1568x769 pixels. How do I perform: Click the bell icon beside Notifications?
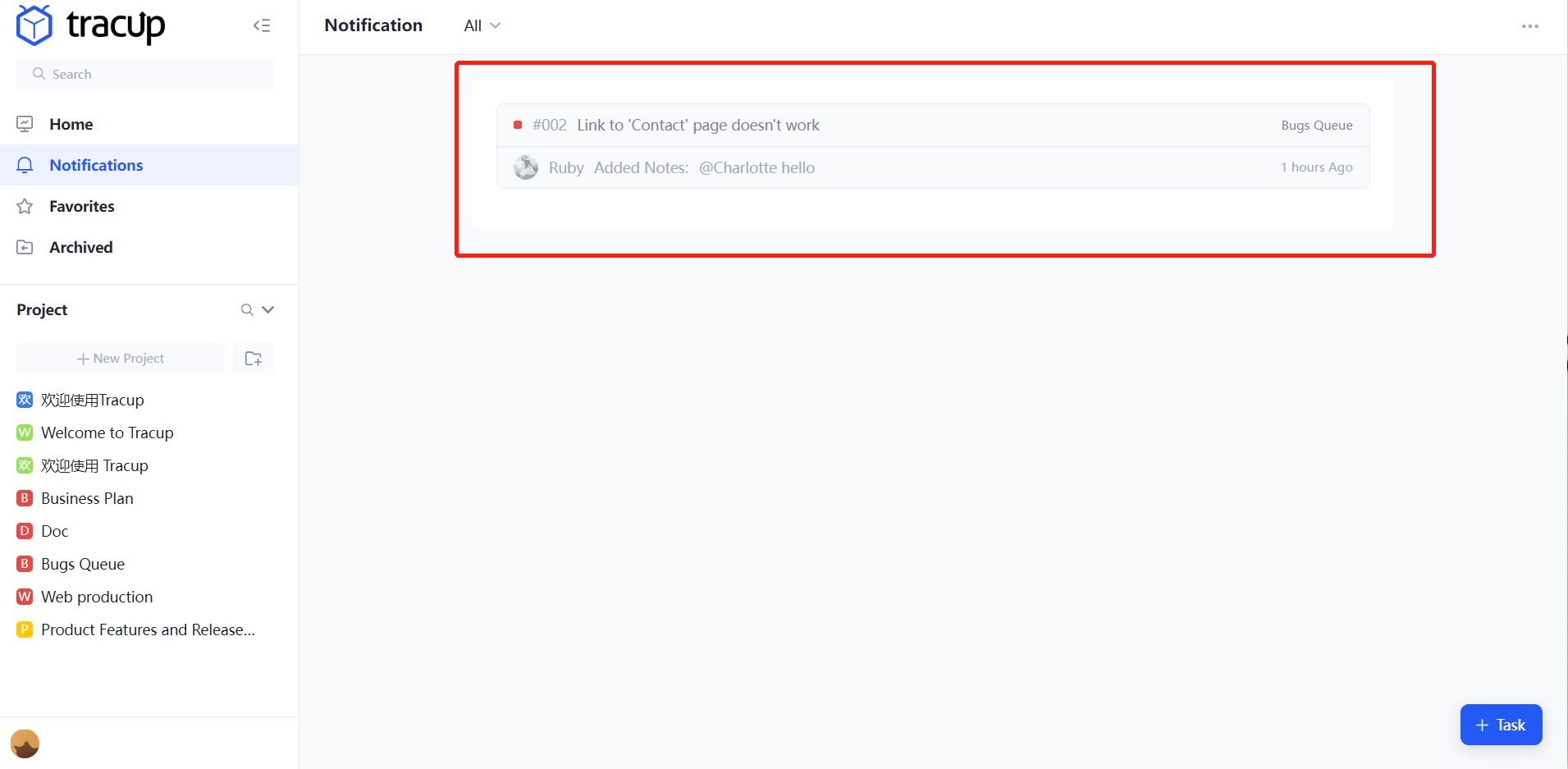coord(24,165)
